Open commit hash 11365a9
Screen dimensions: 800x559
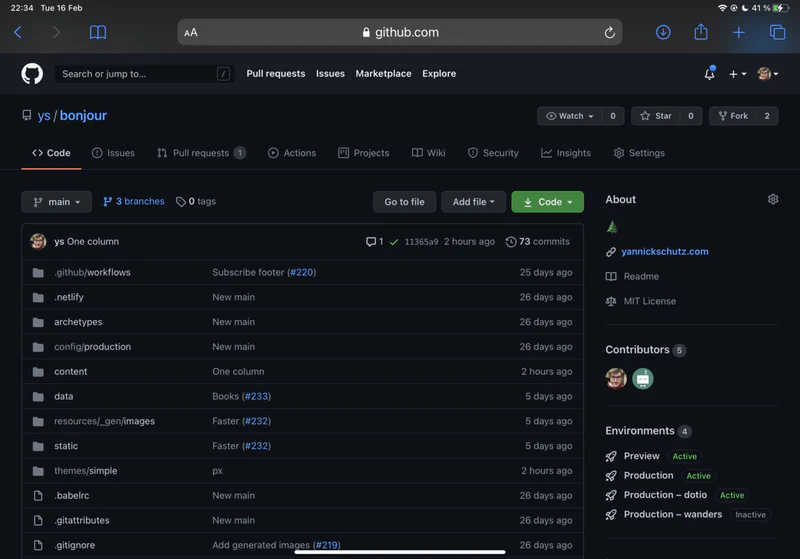(x=421, y=242)
